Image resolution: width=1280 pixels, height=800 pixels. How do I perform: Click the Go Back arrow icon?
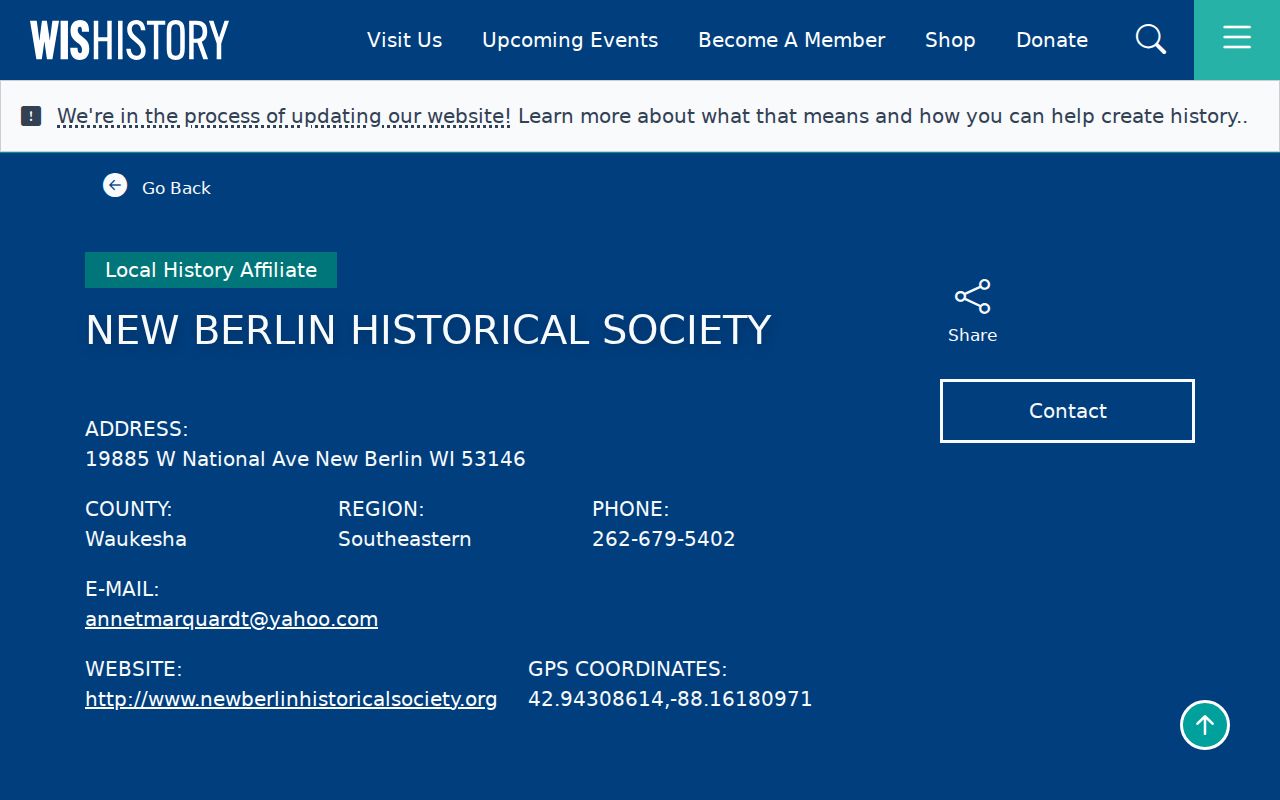[x=115, y=185]
